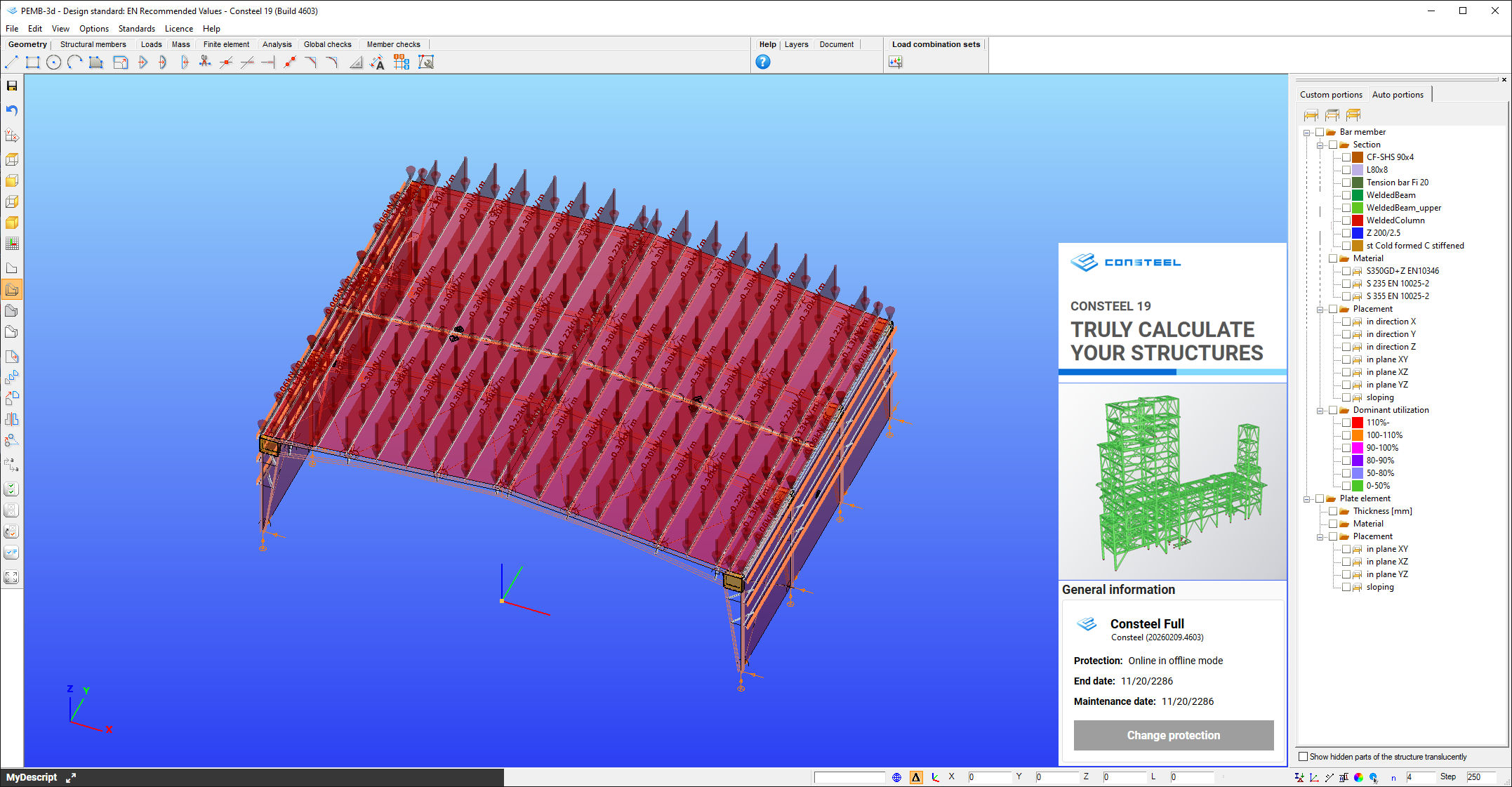1512x787 pixels.
Task: Select the circle drawing tool
Action: pos(53,62)
